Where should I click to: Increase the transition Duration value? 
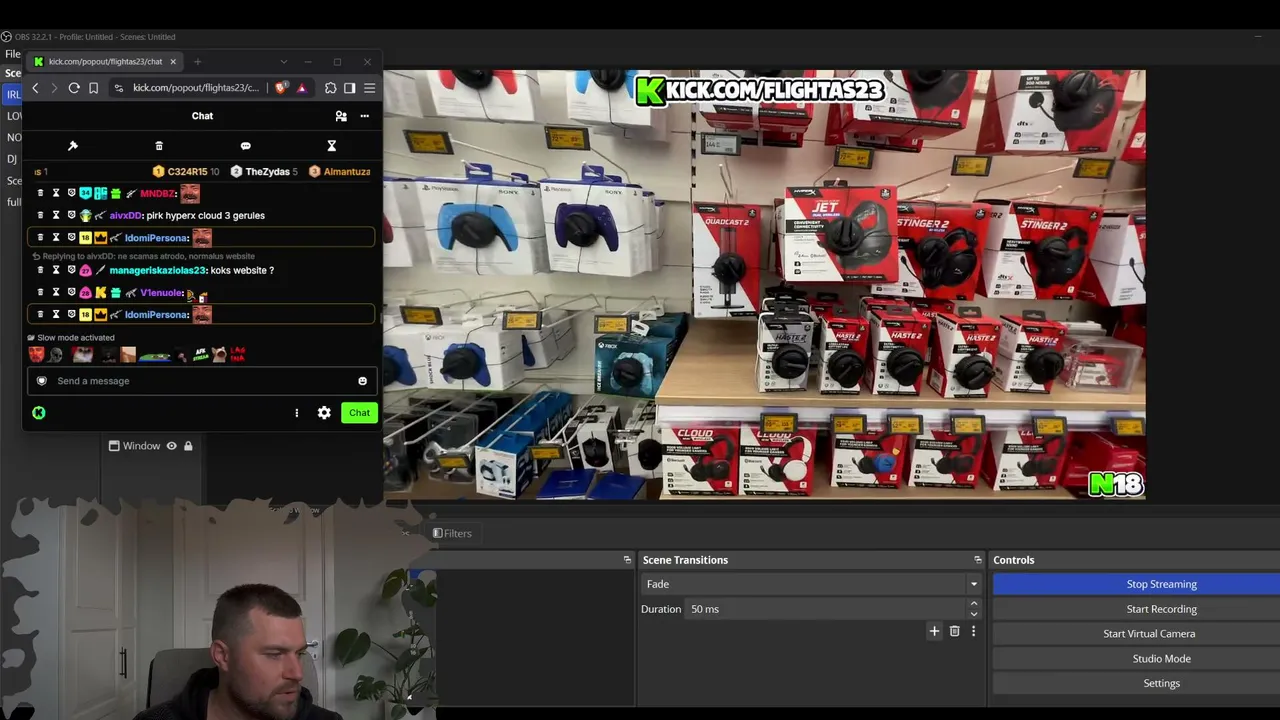973,604
